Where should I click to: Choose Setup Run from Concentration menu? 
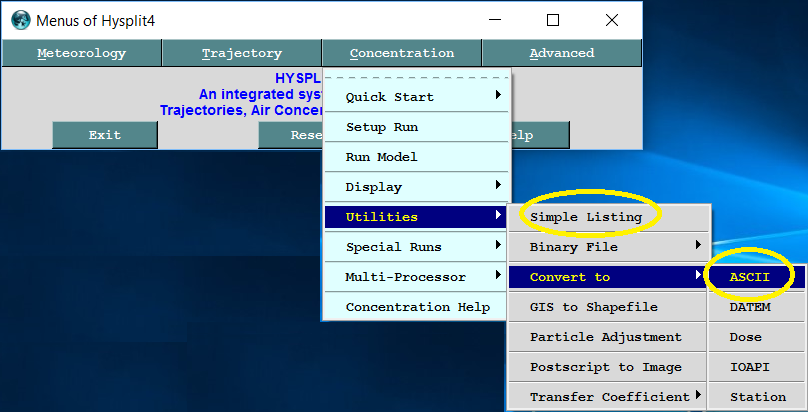[x=416, y=127]
